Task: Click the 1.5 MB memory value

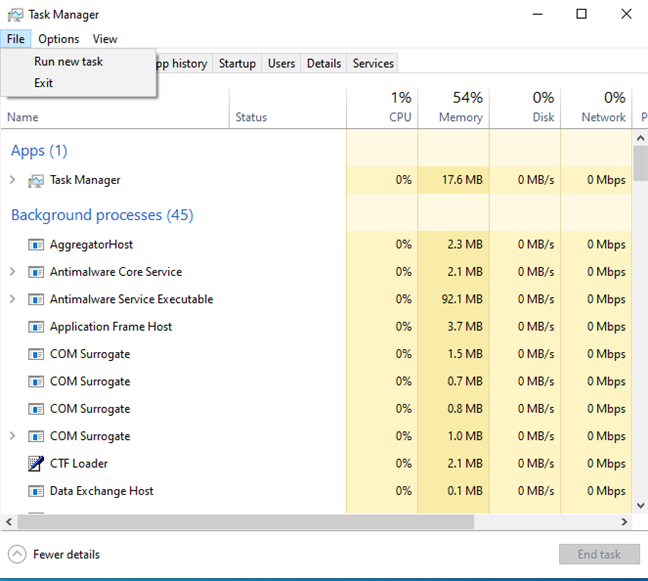Action: click(465, 354)
